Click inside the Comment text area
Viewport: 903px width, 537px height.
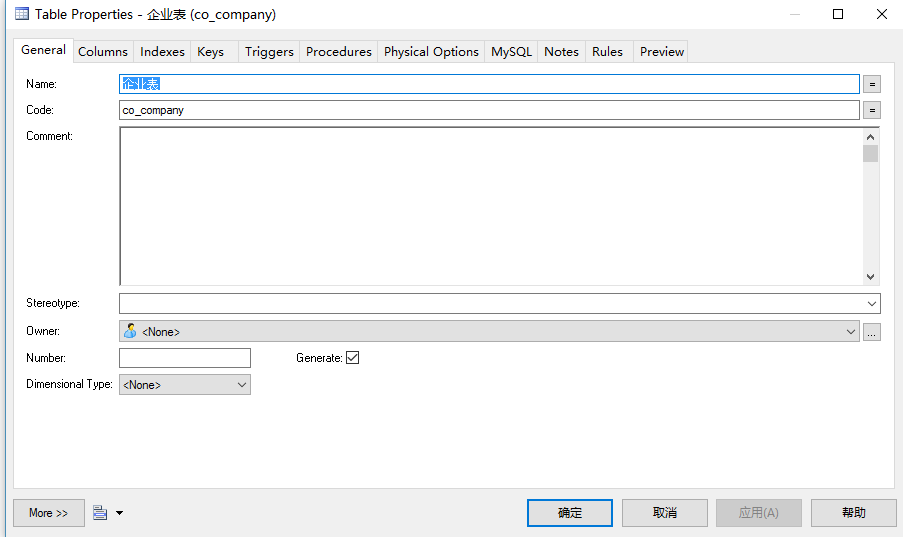tap(491, 206)
